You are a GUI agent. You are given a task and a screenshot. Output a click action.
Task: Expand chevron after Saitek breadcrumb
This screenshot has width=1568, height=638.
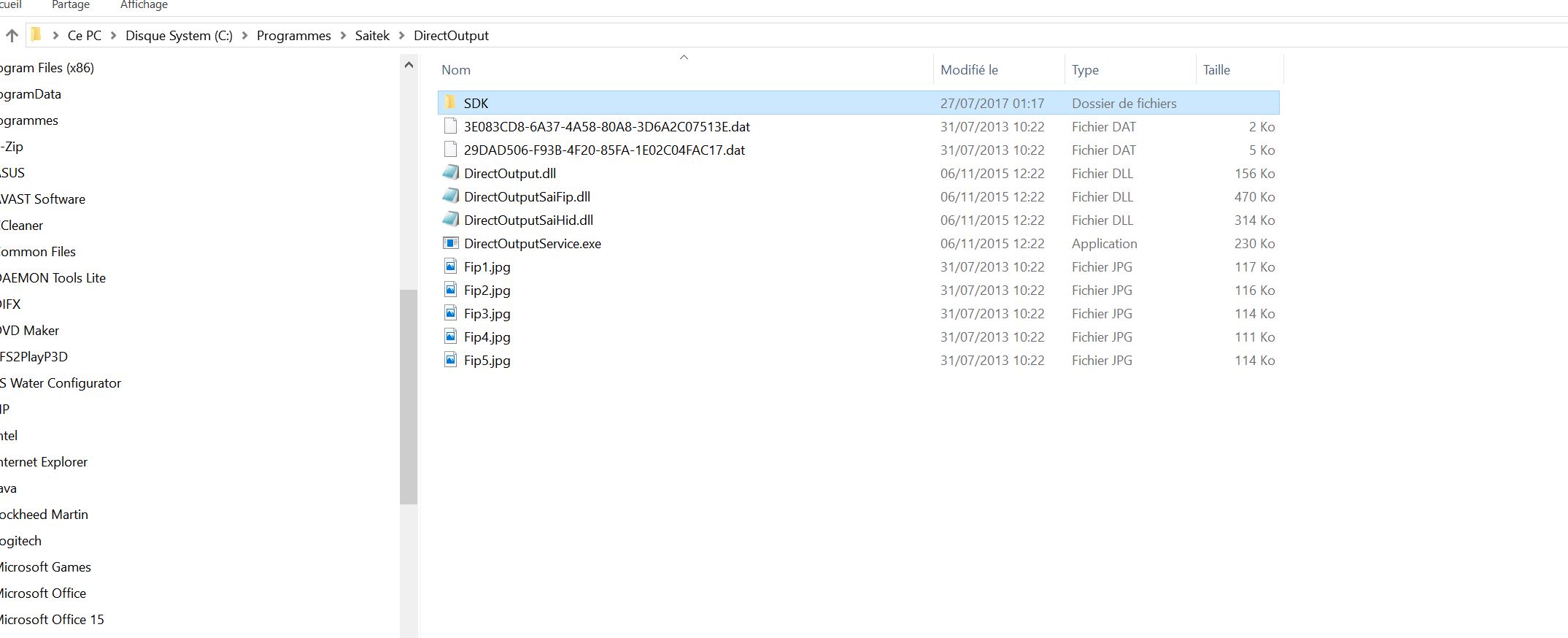(401, 35)
